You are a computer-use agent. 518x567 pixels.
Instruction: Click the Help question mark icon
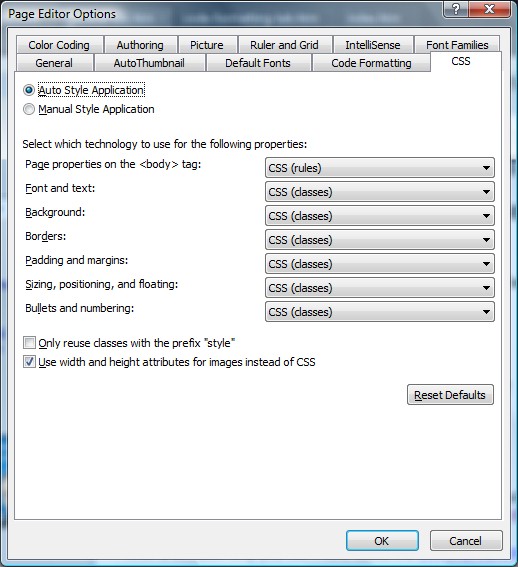click(x=456, y=9)
